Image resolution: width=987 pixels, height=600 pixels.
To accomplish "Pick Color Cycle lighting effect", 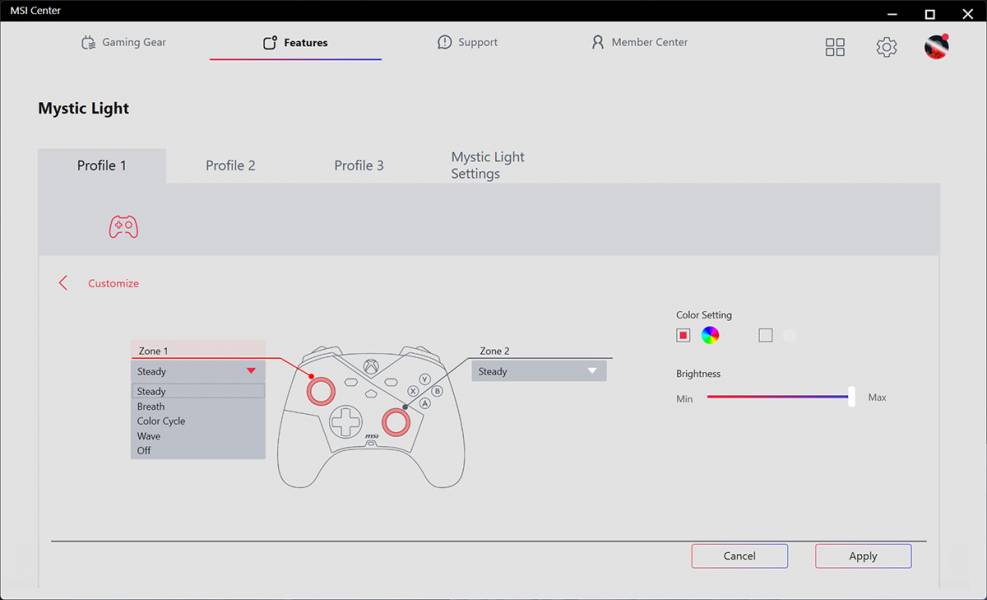I will [x=161, y=421].
